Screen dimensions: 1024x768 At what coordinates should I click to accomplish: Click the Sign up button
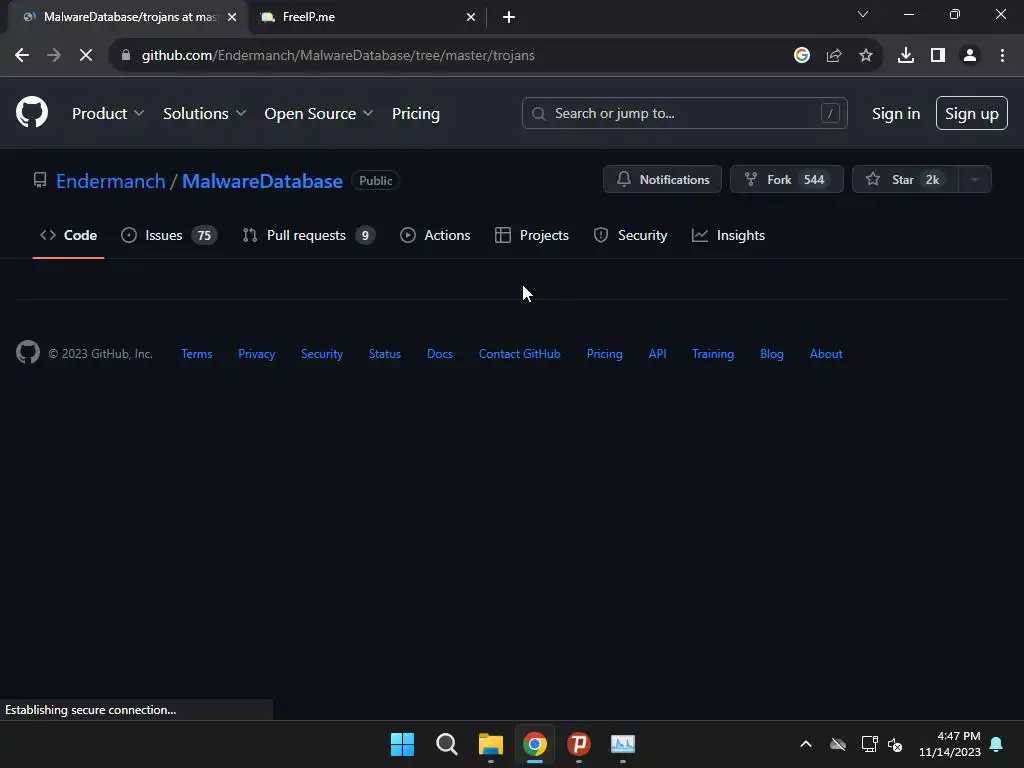coord(971,114)
